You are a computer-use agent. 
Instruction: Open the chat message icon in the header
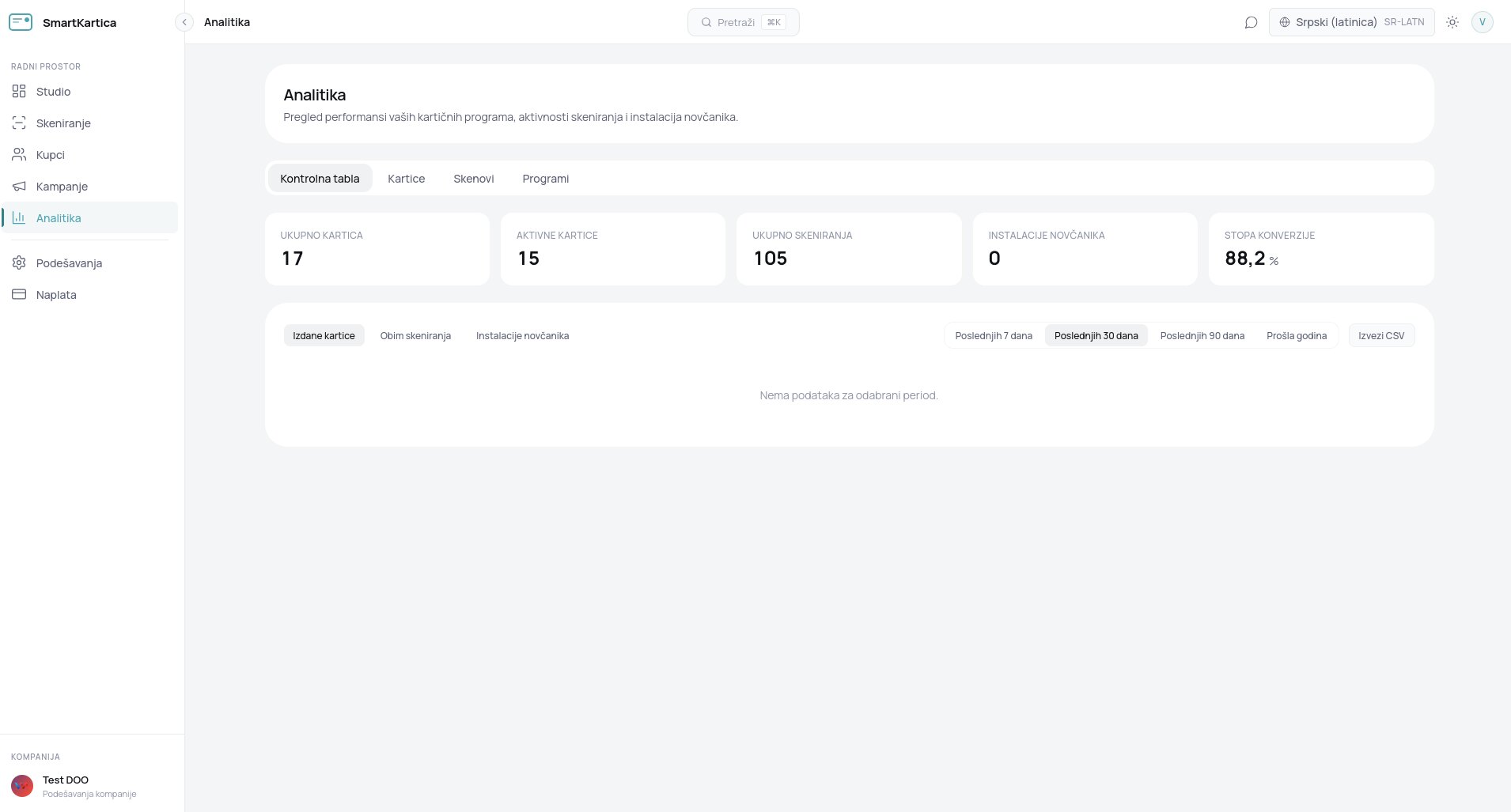coord(1251,22)
